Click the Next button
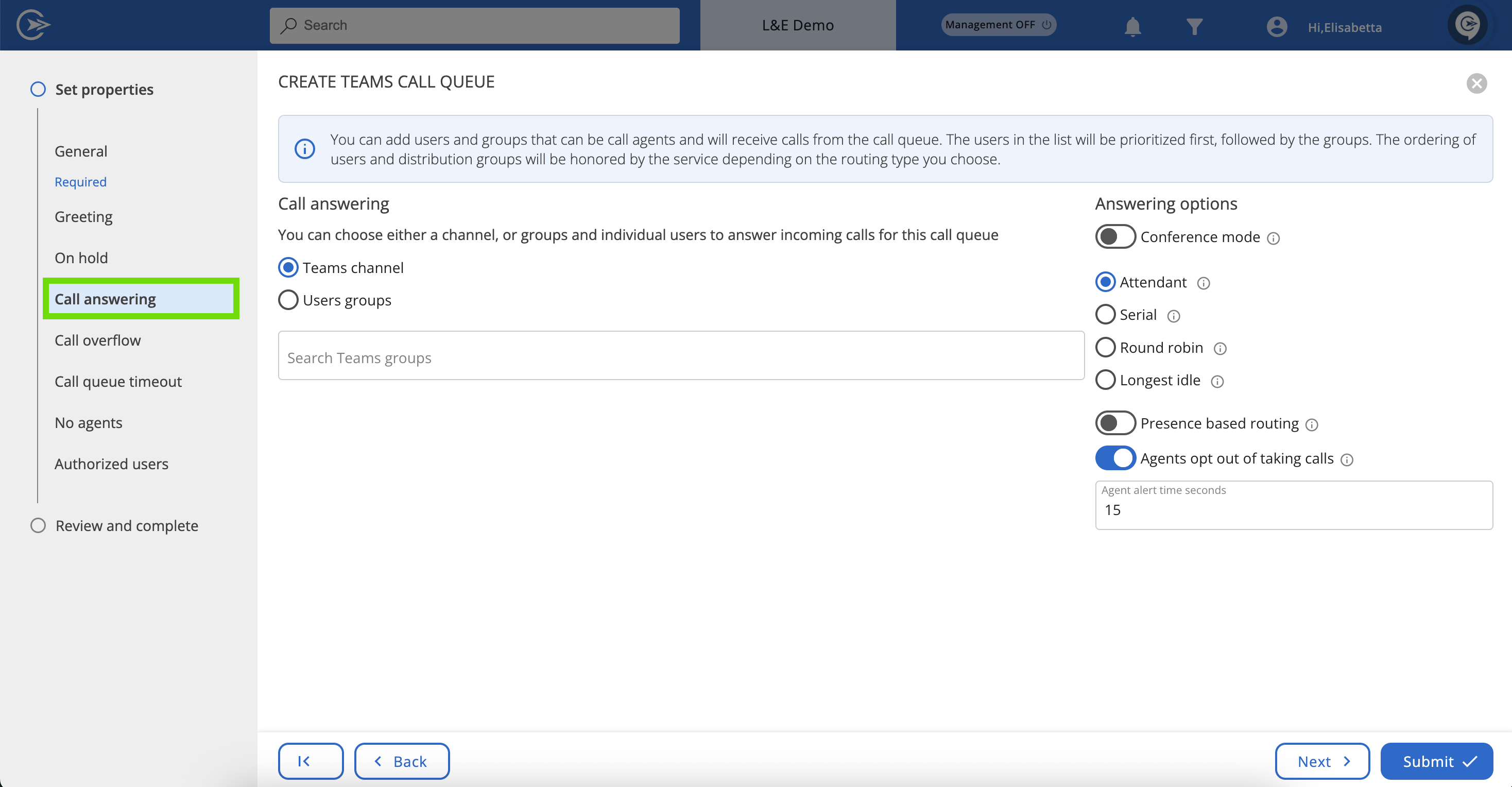The height and width of the screenshot is (787, 1512). coord(1322,761)
